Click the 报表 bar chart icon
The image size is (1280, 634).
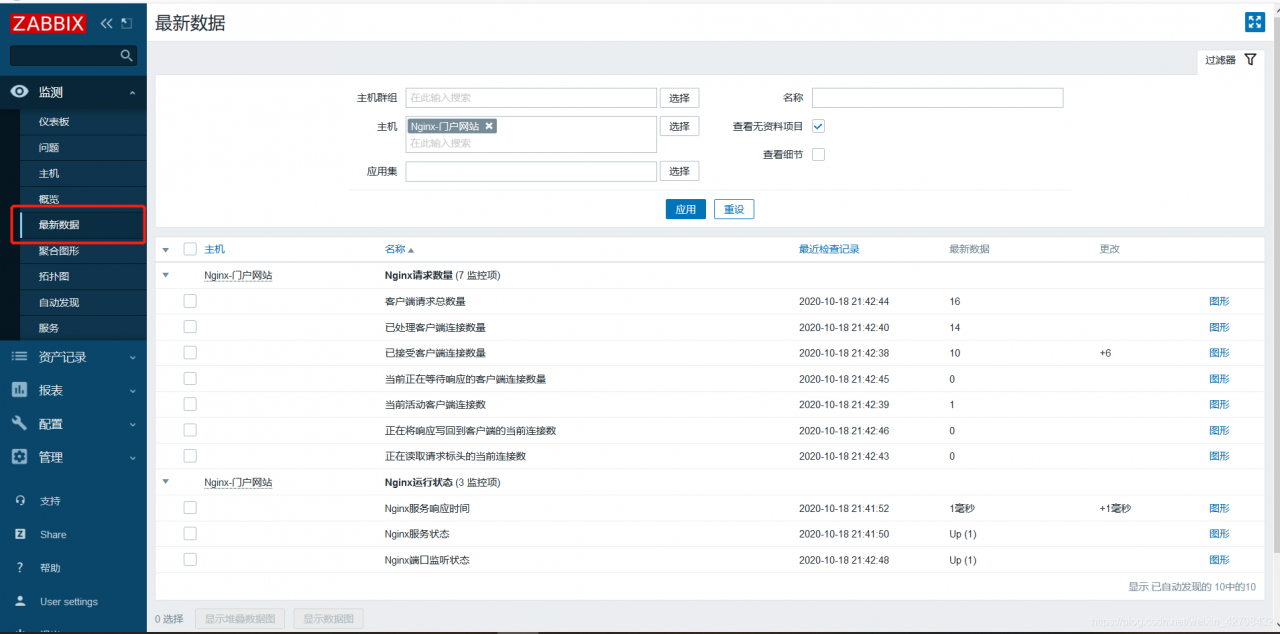click(19, 390)
